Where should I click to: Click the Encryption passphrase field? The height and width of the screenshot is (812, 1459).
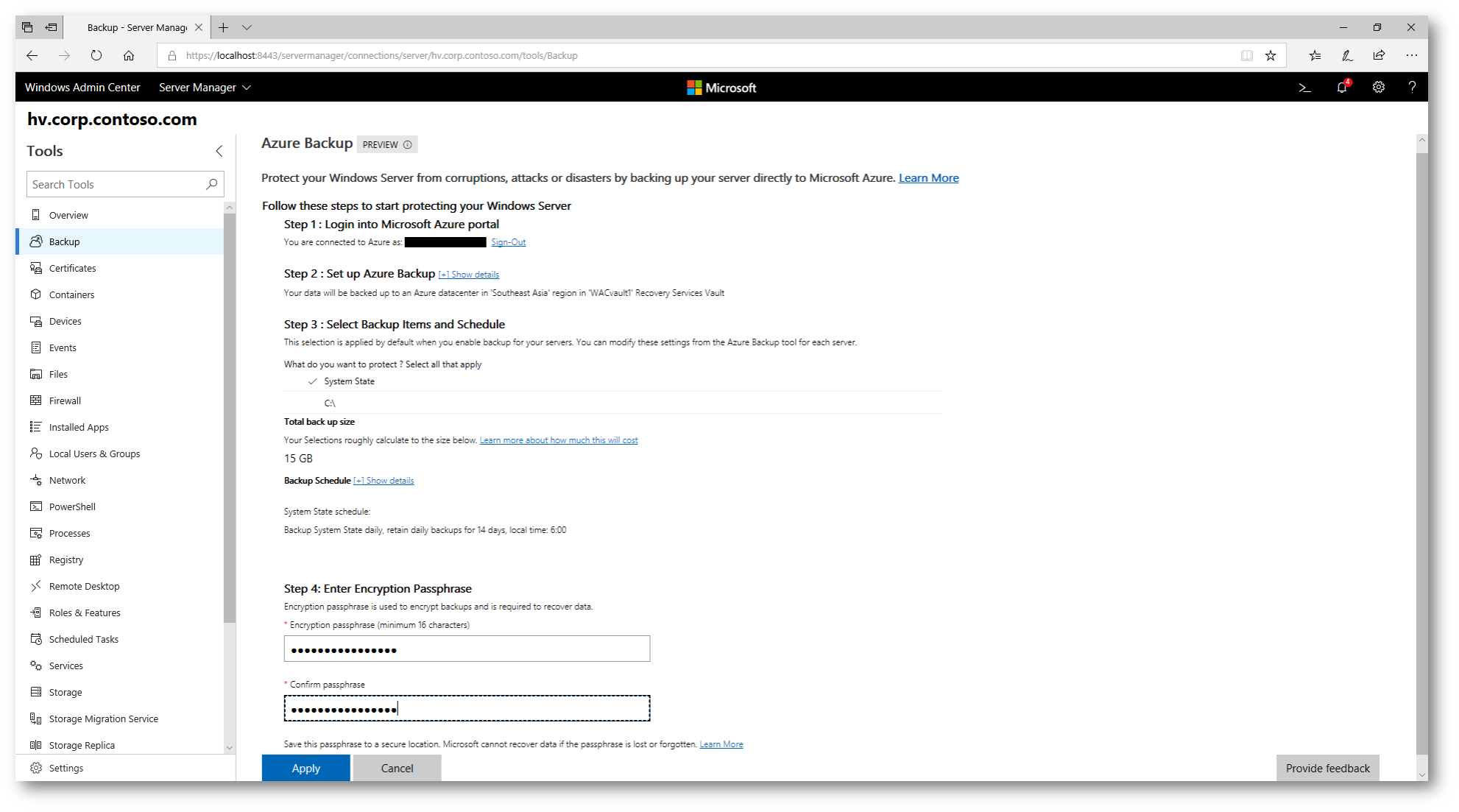pos(467,649)
